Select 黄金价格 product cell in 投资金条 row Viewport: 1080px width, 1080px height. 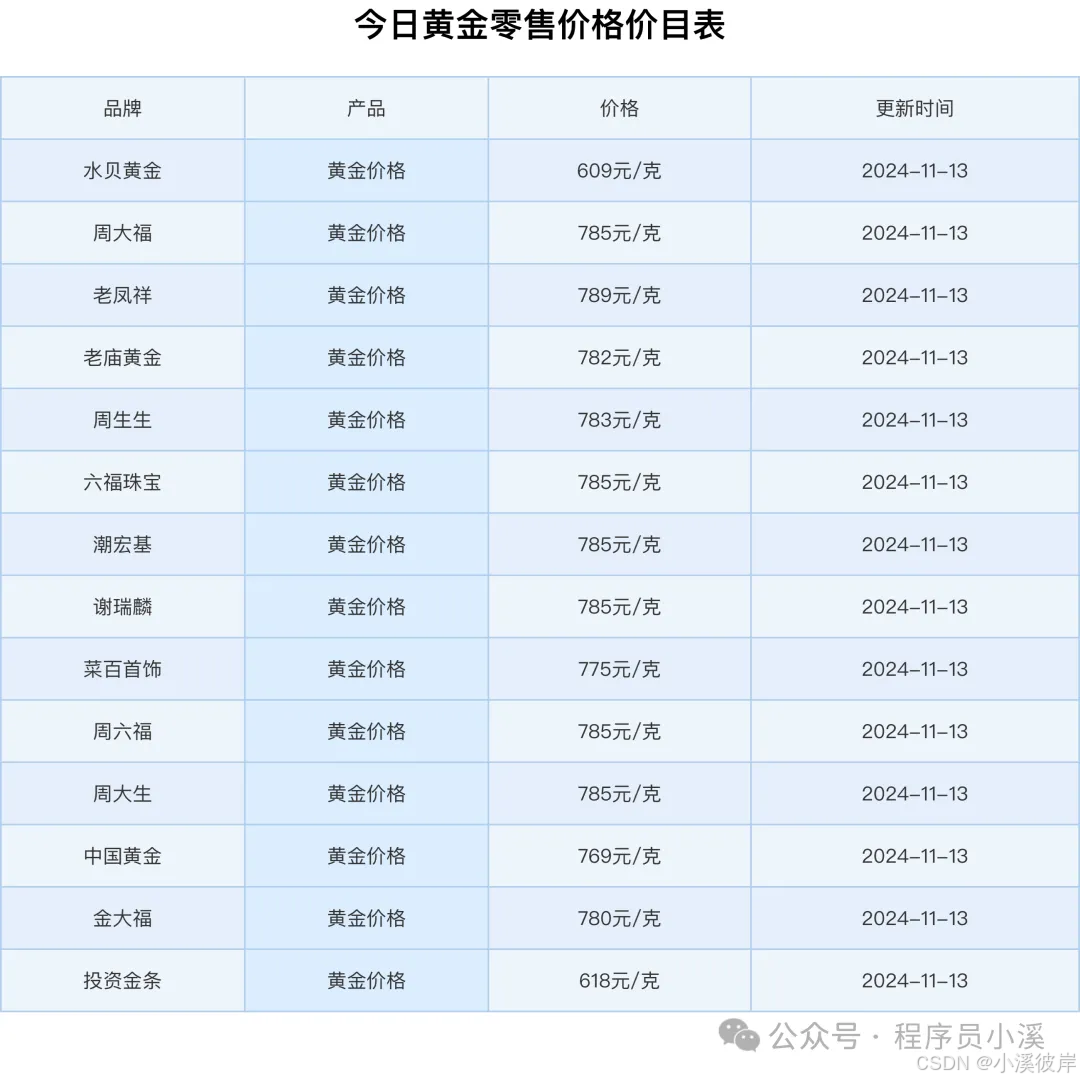click(x=366, y=981)
